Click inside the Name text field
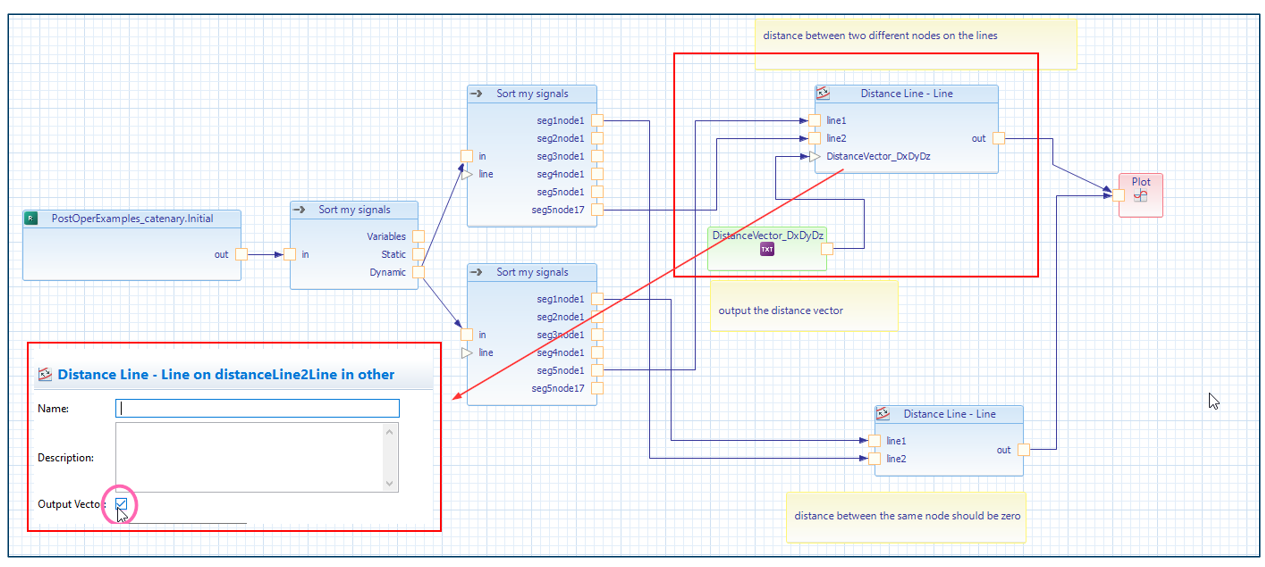Screen dimensions: 1265x567 click(x=257, y=408)
